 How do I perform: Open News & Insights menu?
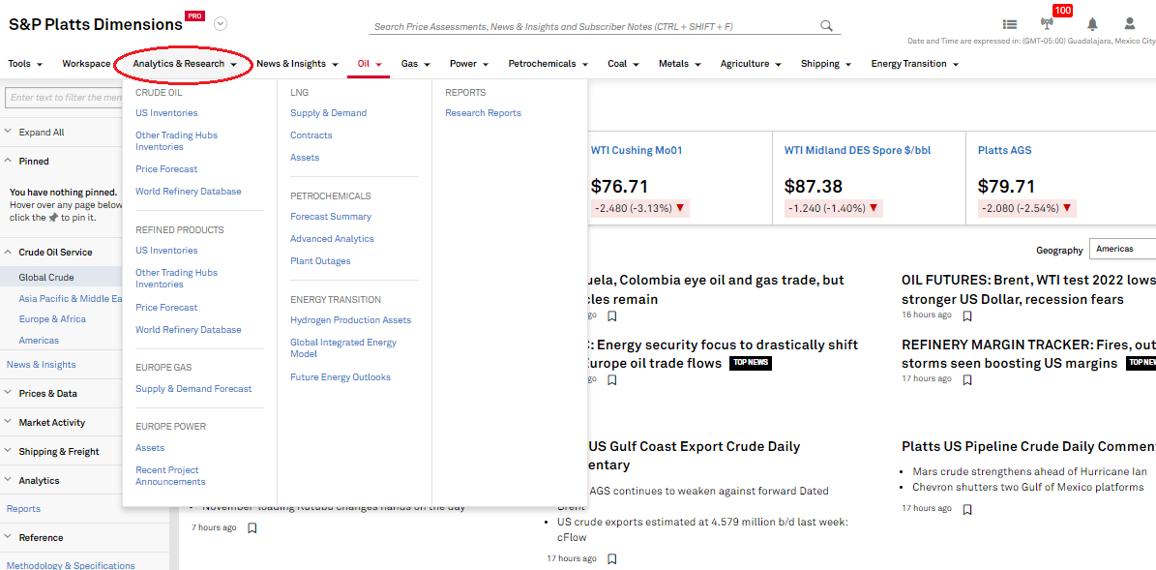coord(296,63)
